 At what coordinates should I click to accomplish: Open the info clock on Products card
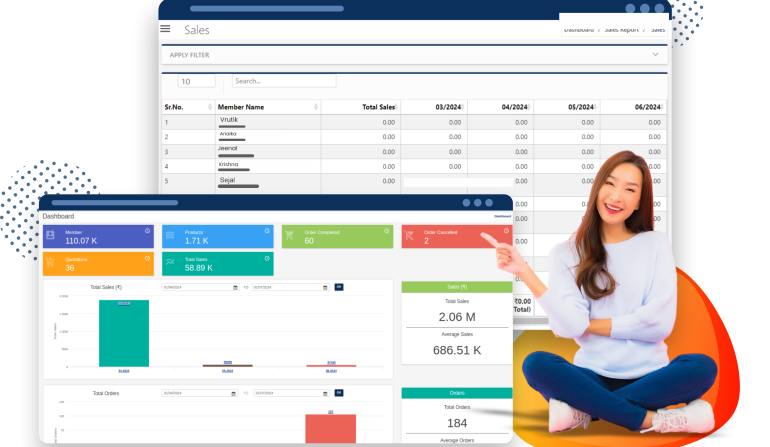(267, 231)
